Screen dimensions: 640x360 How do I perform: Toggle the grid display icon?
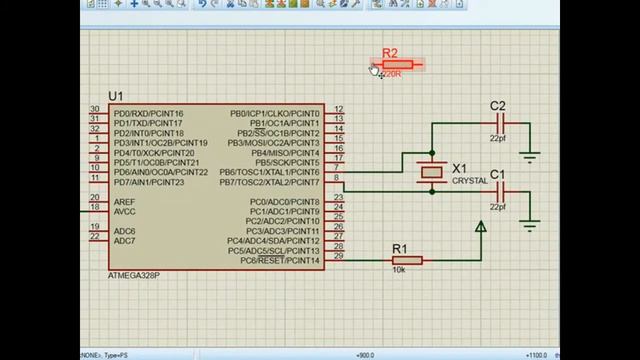103,4
